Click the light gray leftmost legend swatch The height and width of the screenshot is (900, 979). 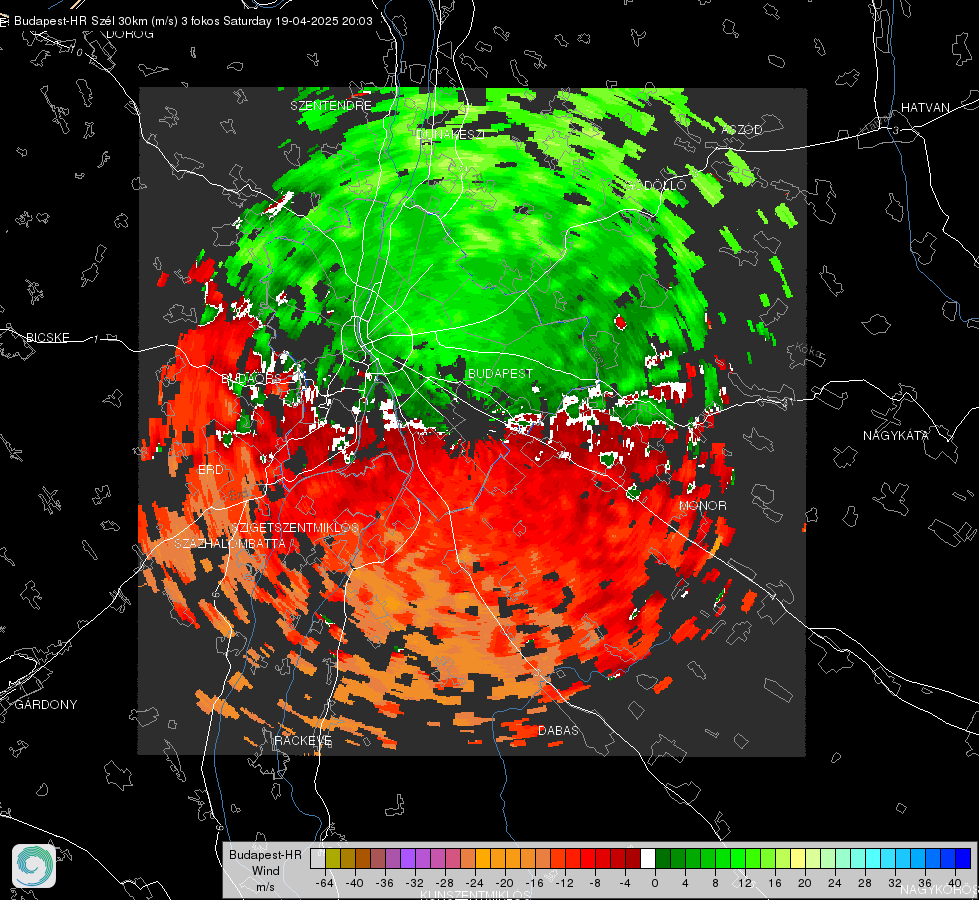pyautogui.click(x=318, y=858)
